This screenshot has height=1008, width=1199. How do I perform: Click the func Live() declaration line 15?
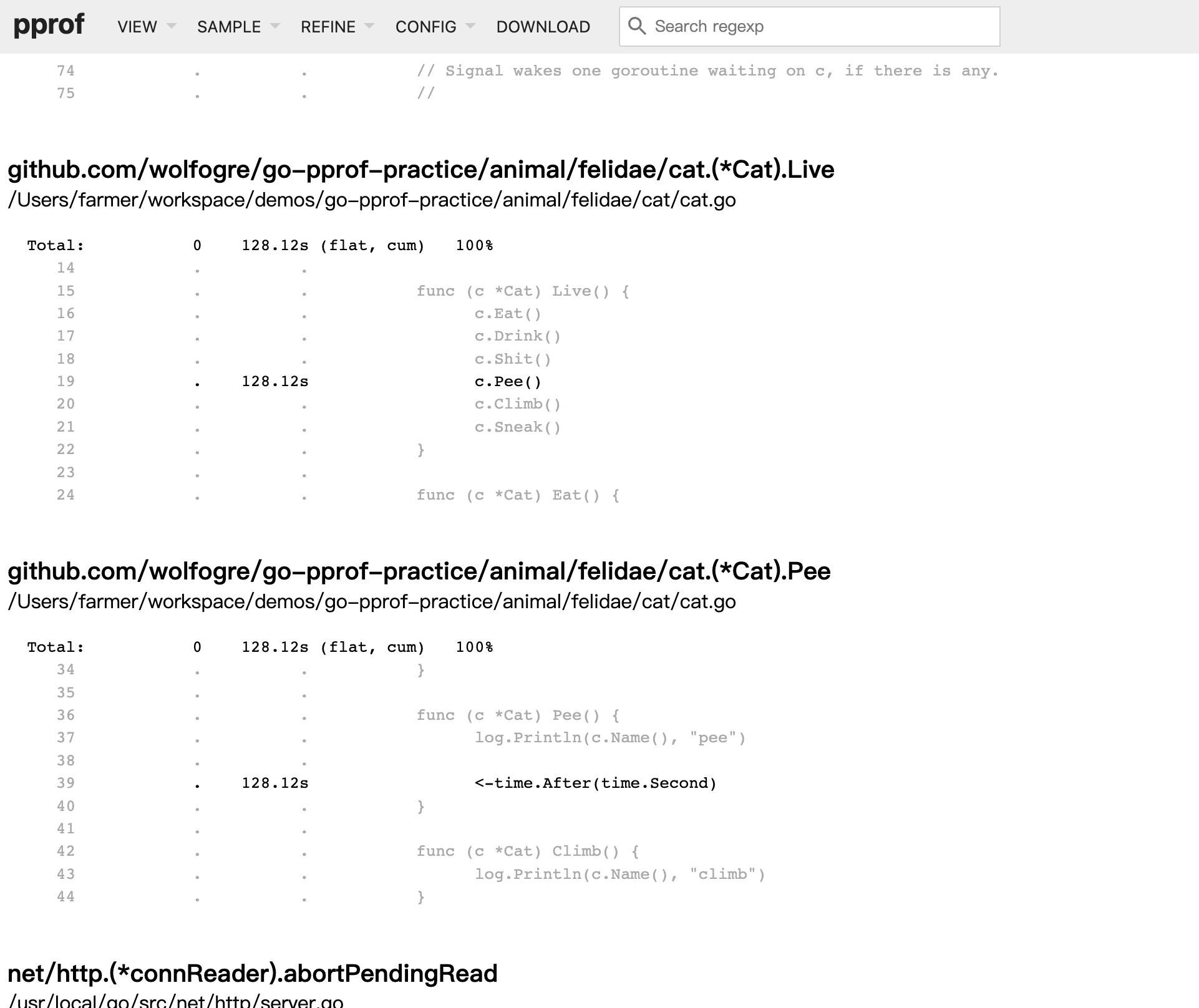tap(523, 291)
